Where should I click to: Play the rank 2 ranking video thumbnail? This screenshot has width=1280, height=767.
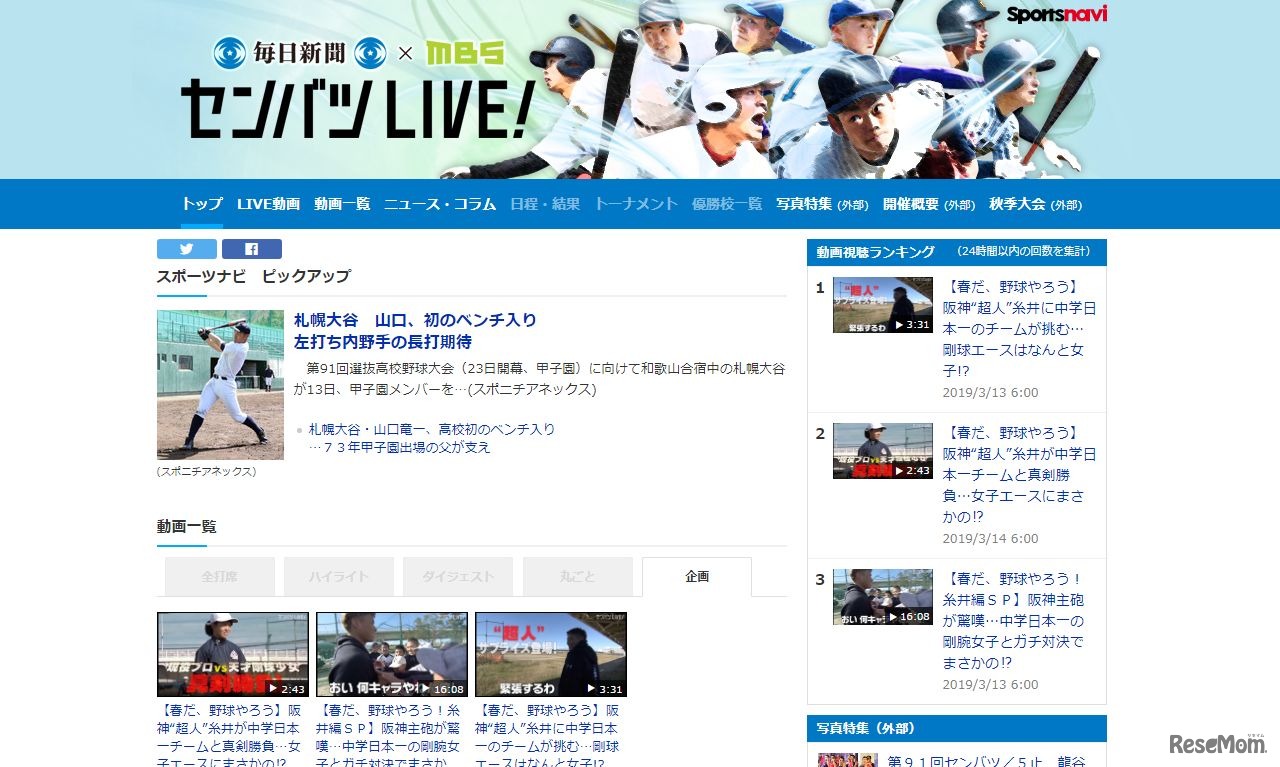[883, 451]
